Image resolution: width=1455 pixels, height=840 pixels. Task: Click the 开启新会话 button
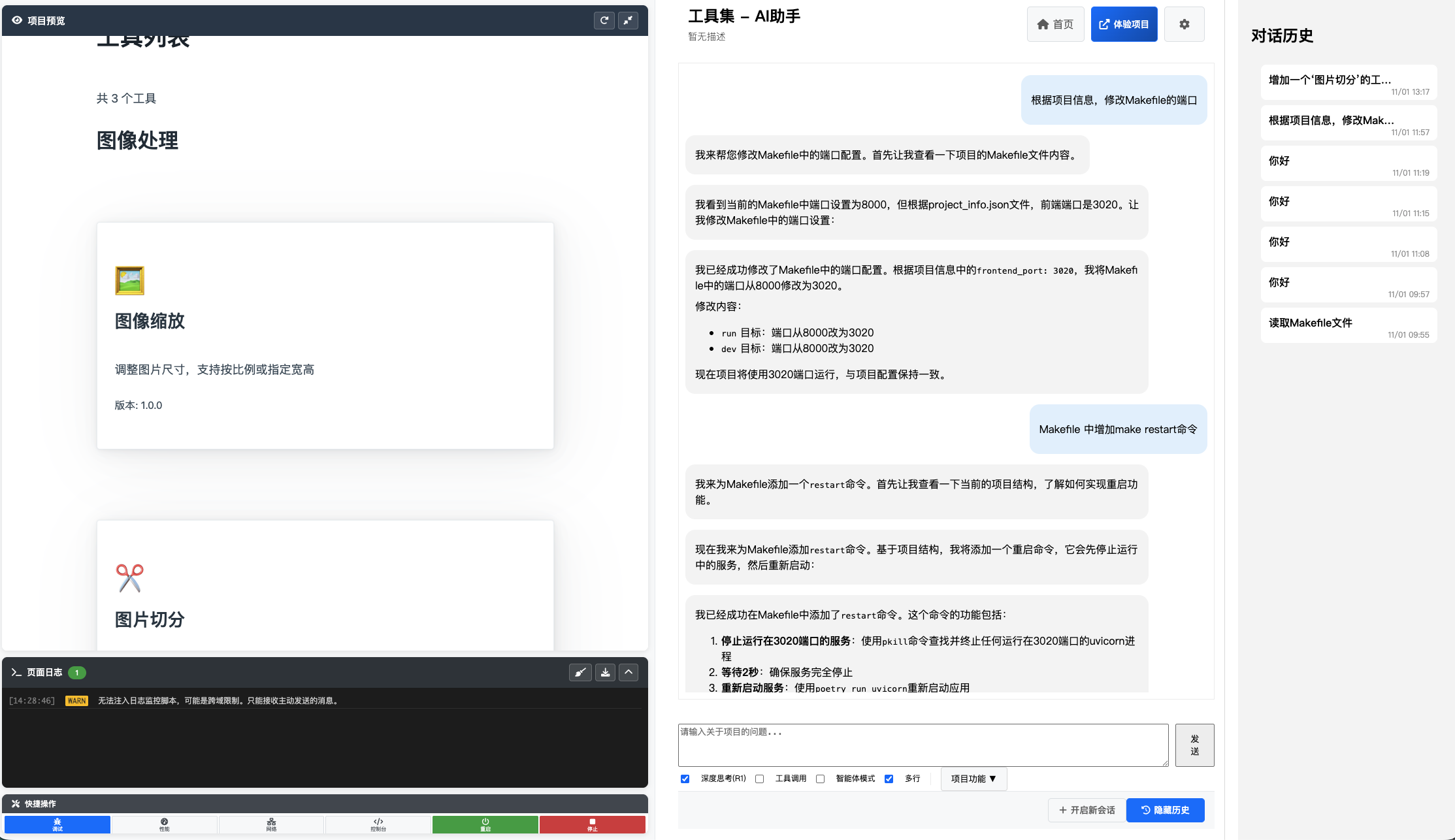[1087, 810]
